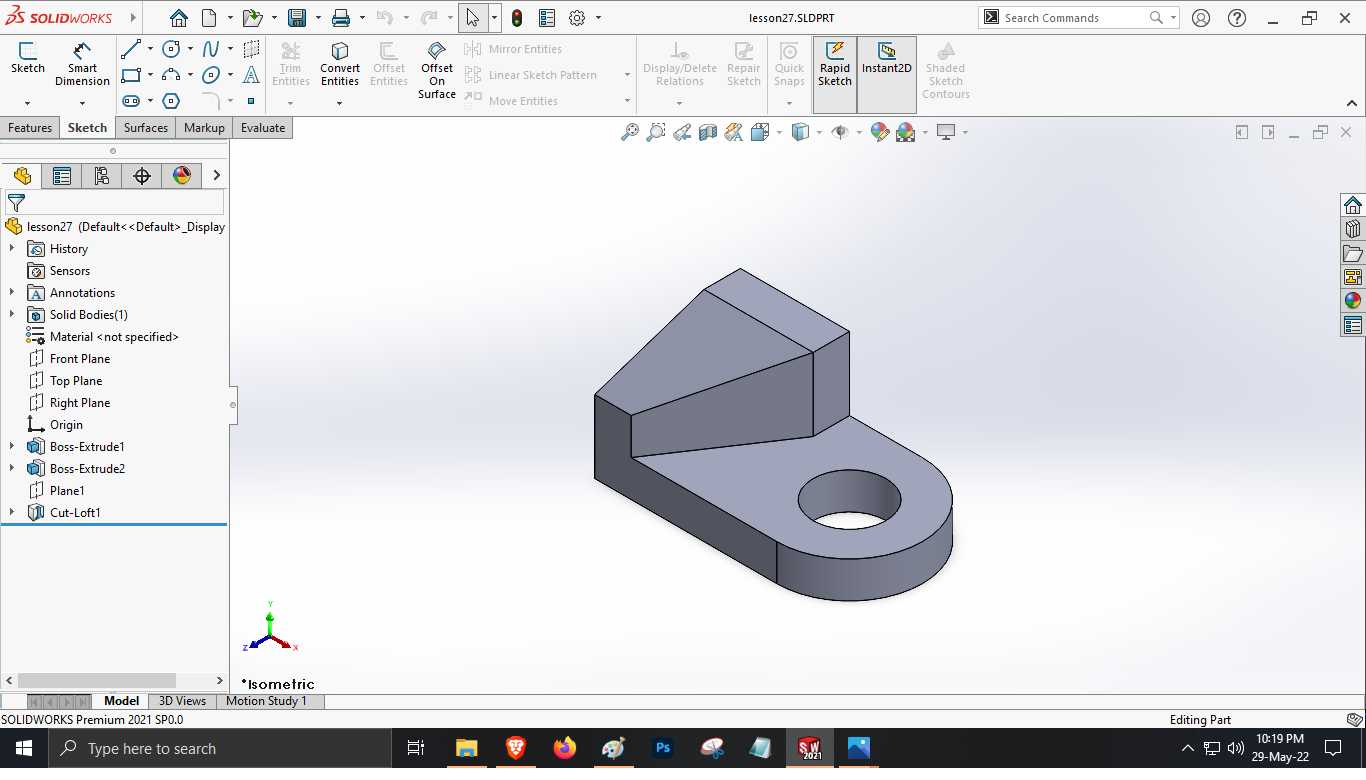Open the Help question mark button
The height and width of the screenshot is (780, 1366).
[x=1237, y=18]
